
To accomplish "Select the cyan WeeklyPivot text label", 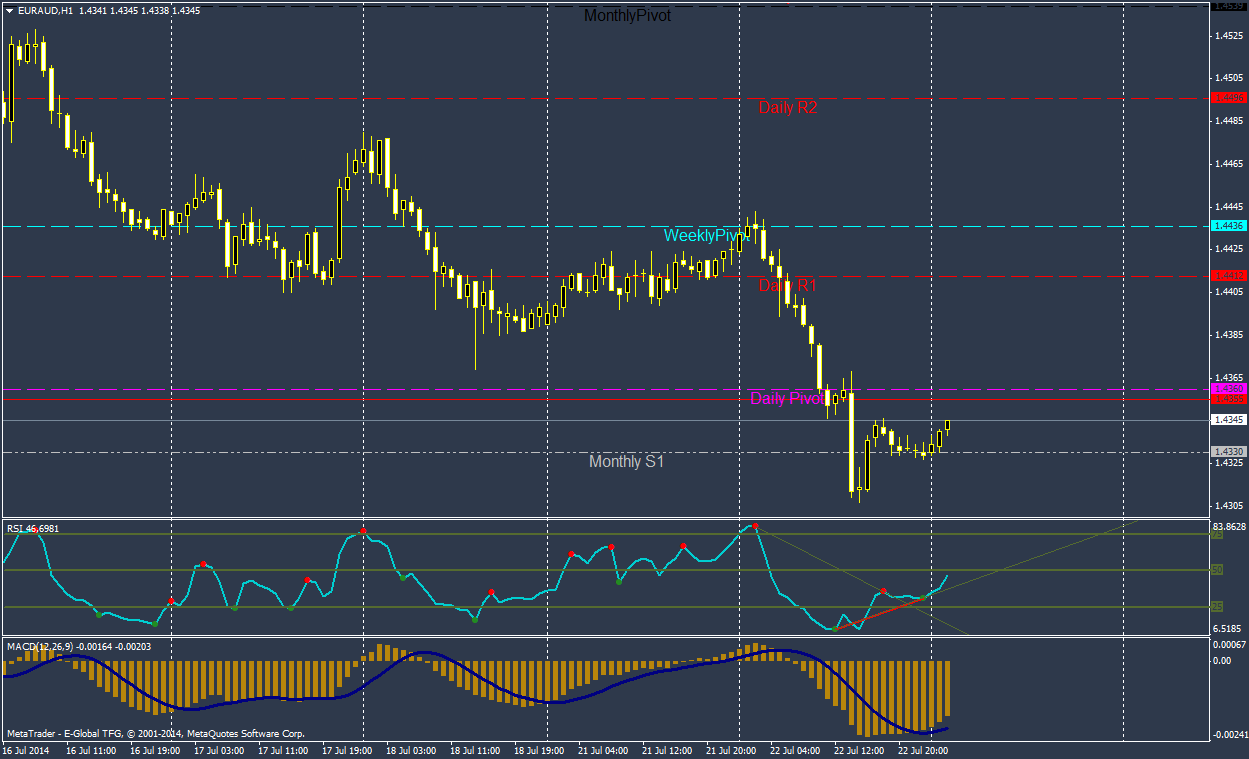I will point(705,235).
